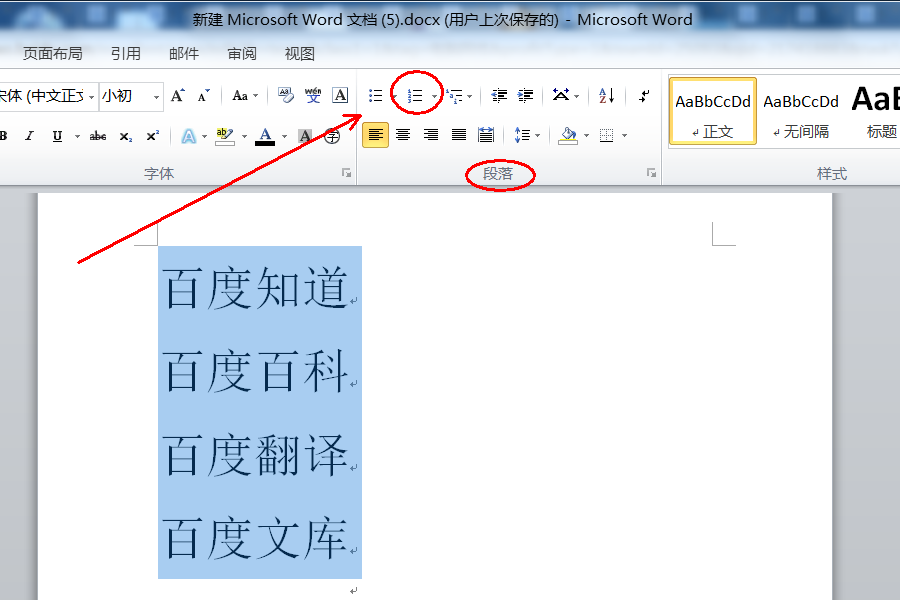Image resolution: width=900 pixels, height=600 pixels.
Task: Center align the selected paragraphs
Action: click(x=404, y=135)
